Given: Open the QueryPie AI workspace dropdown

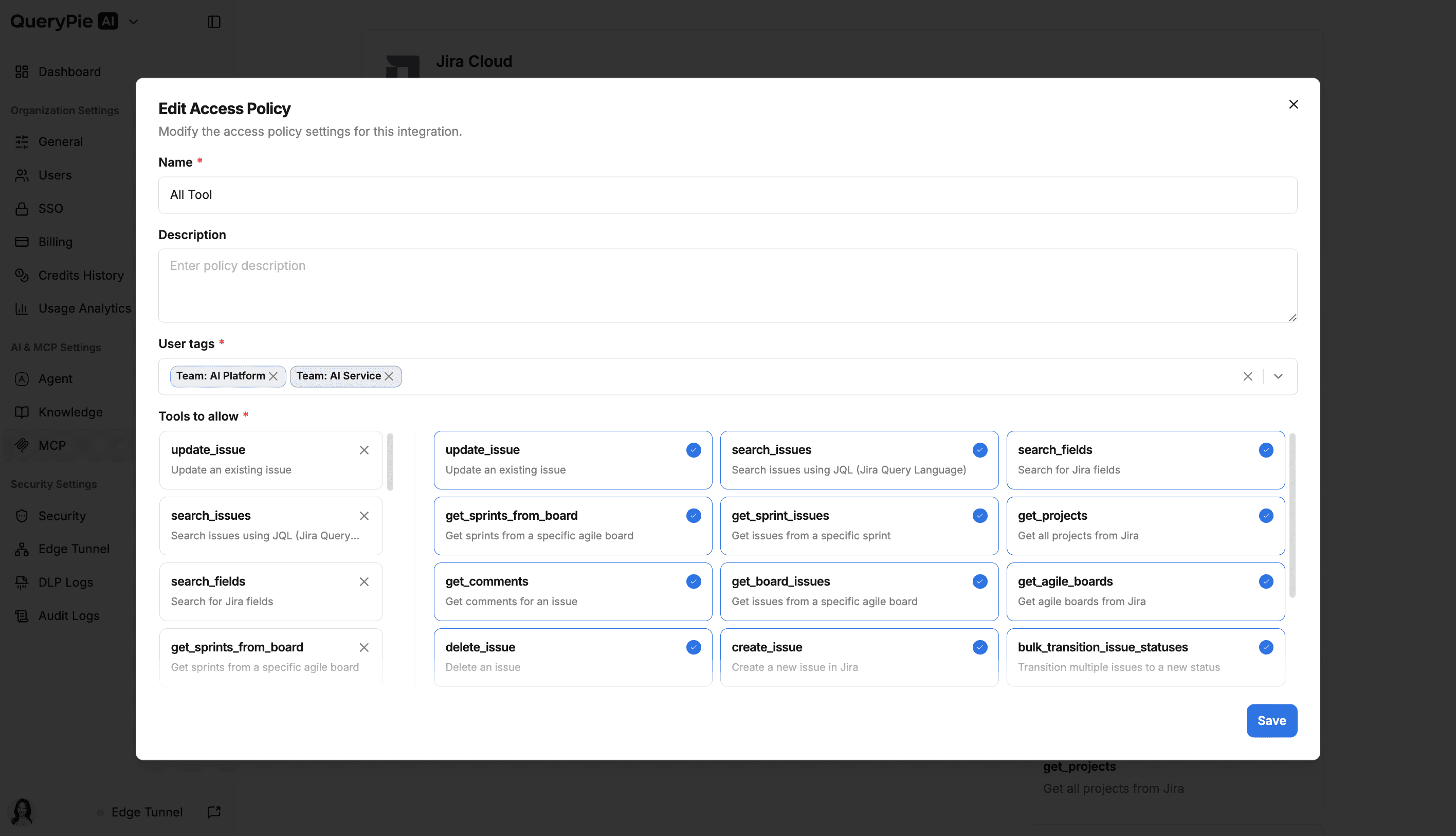Looking at the screenshot, I should tap(133, 22).
